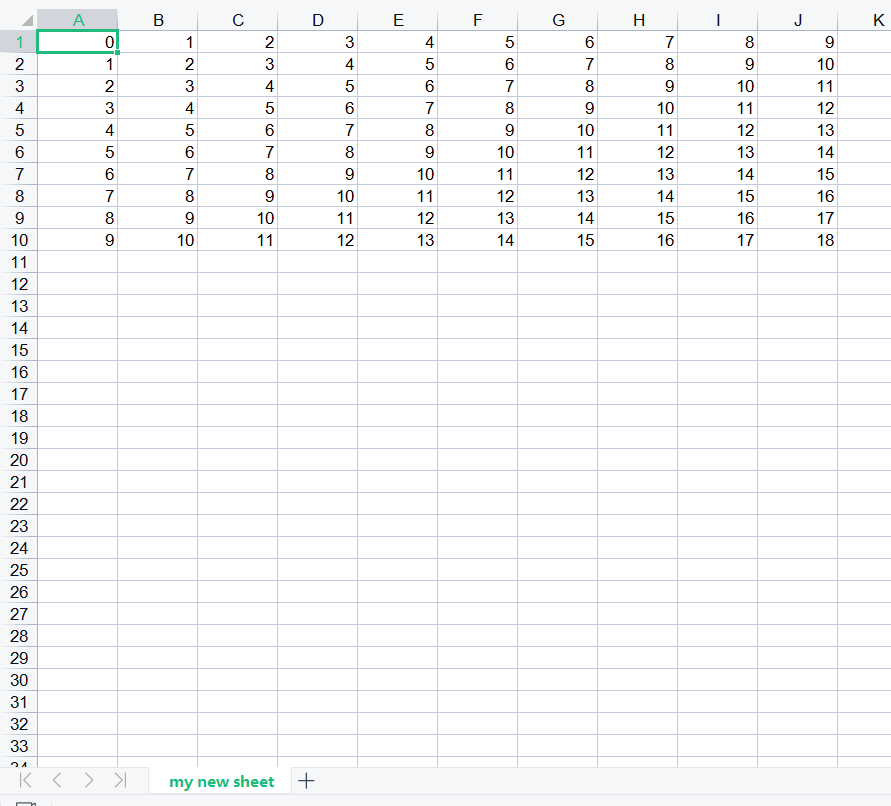This screenshot has height=806, width=891.
Task: Select row 30 header
Action: click(x=19, y=680)
